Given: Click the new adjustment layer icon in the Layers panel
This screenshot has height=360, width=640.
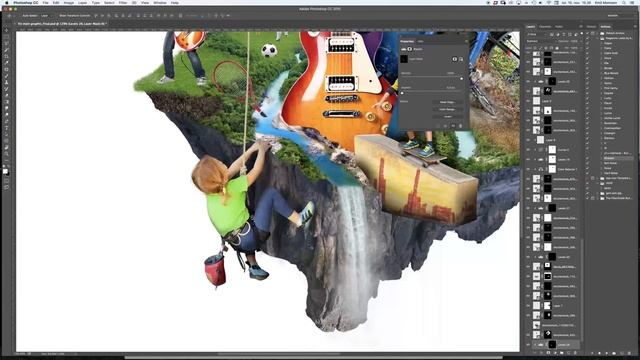Looking at the screenshot, I should pyautogui.click(x=555, y=353).
